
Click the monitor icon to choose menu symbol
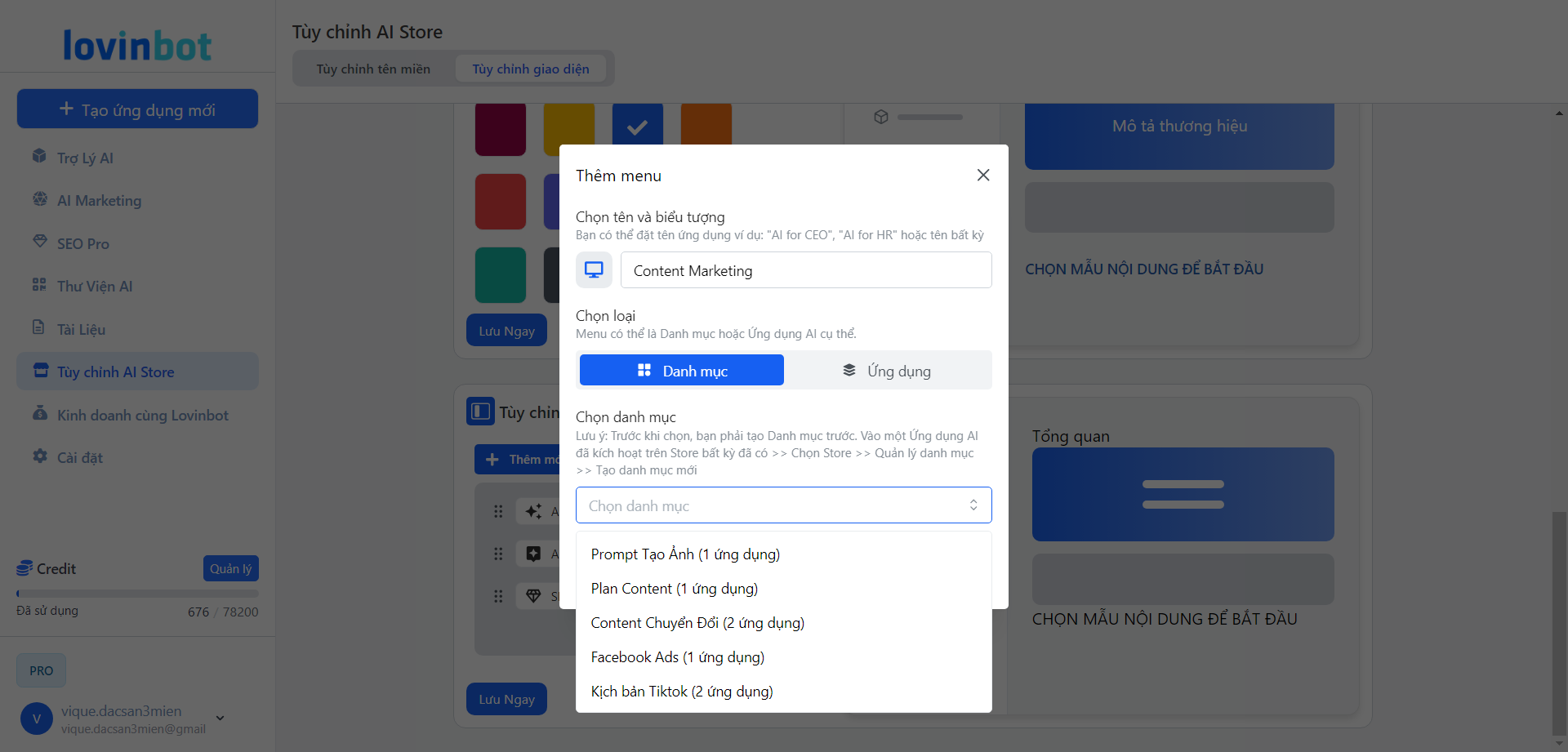point(594,270)
